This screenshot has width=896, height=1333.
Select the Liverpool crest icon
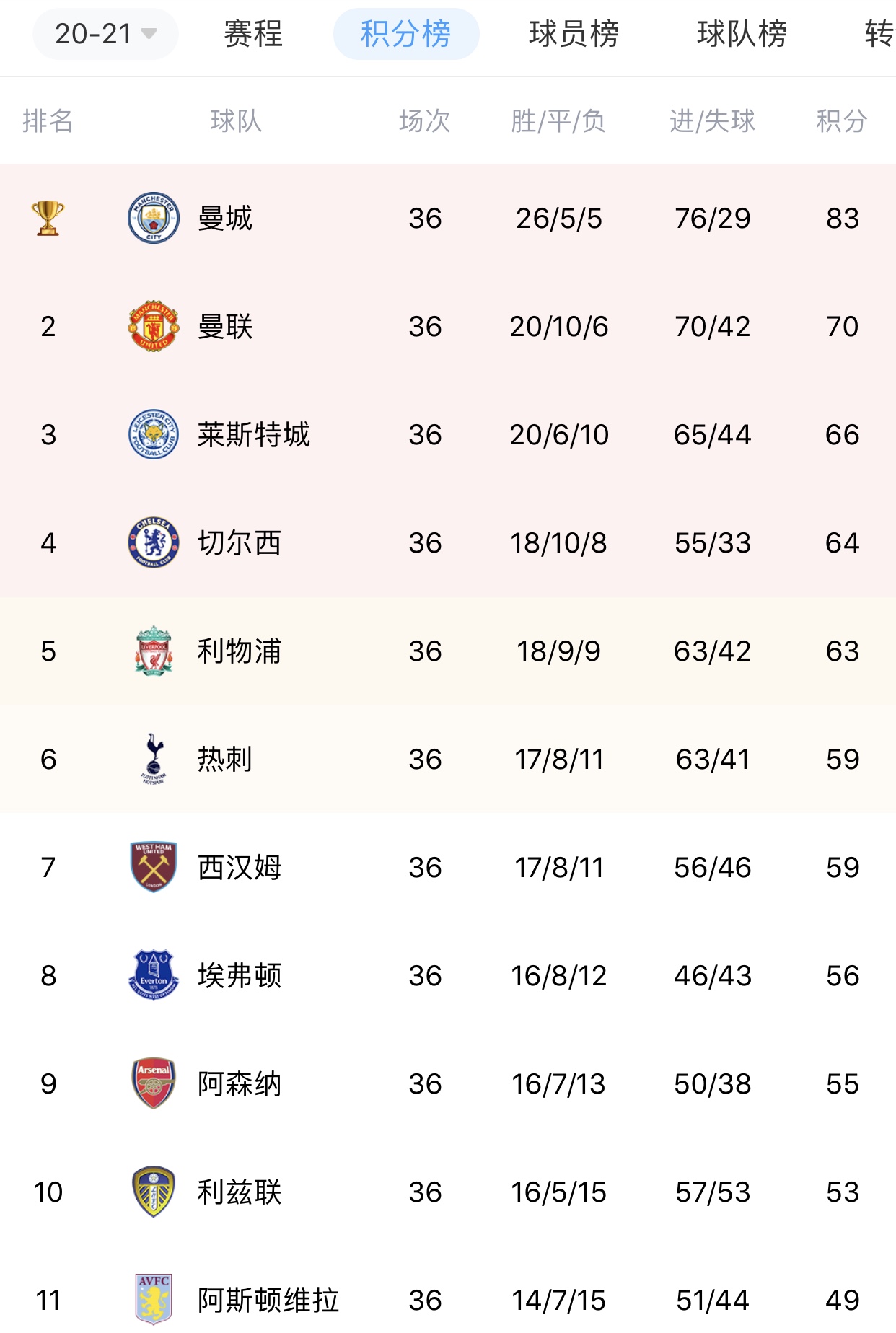point(154,651)
